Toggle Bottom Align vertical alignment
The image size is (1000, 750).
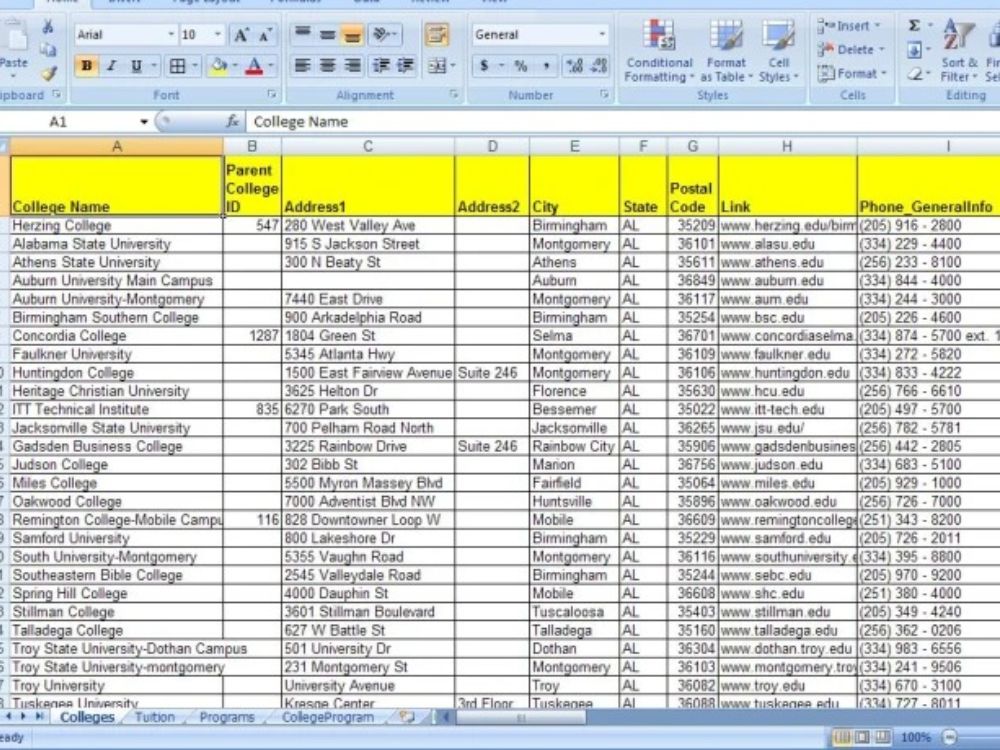tap(351, 34)
